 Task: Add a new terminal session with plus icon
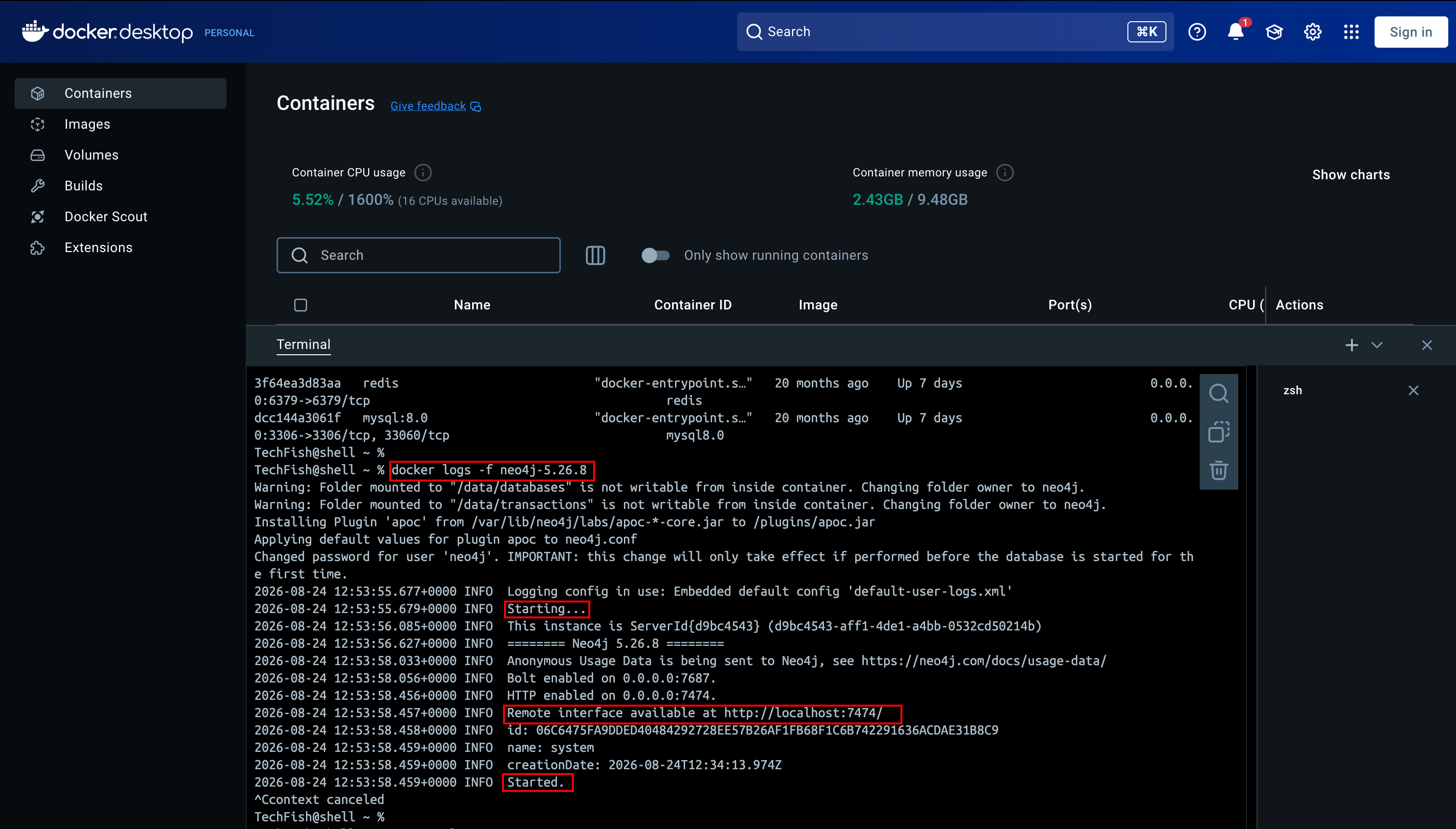[1351, 345]
